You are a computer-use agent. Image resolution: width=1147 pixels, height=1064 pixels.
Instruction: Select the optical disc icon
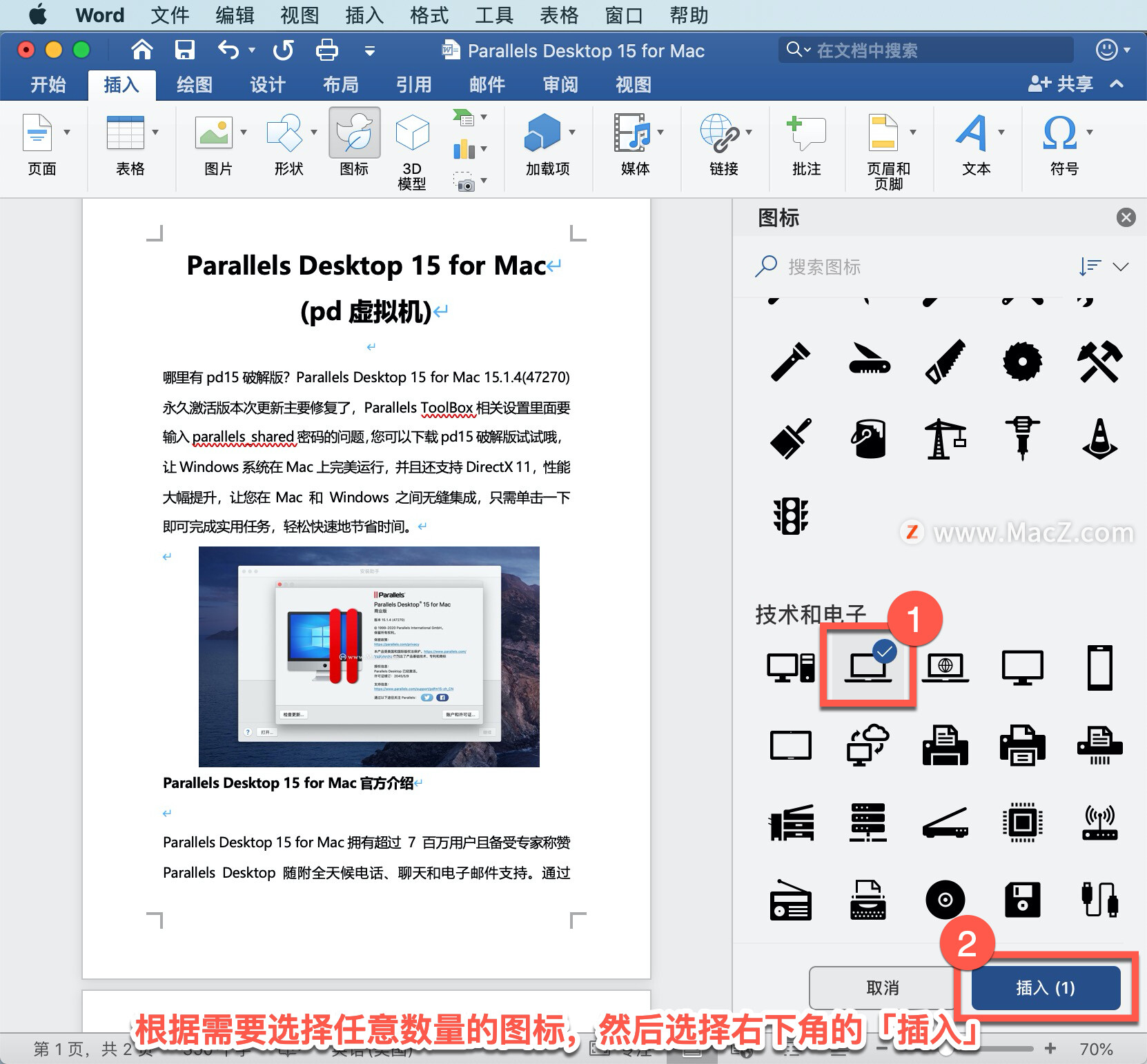945,899
